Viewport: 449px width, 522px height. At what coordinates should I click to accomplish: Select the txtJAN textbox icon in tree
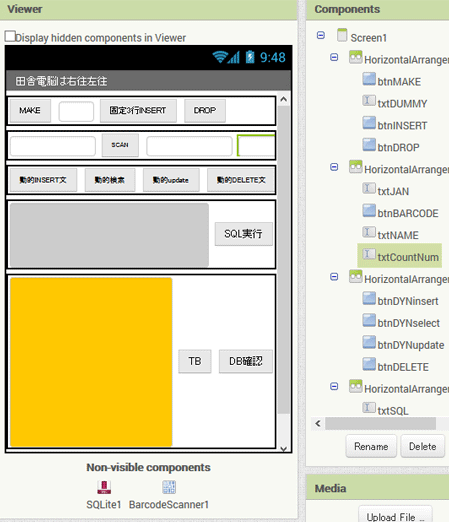369,188
